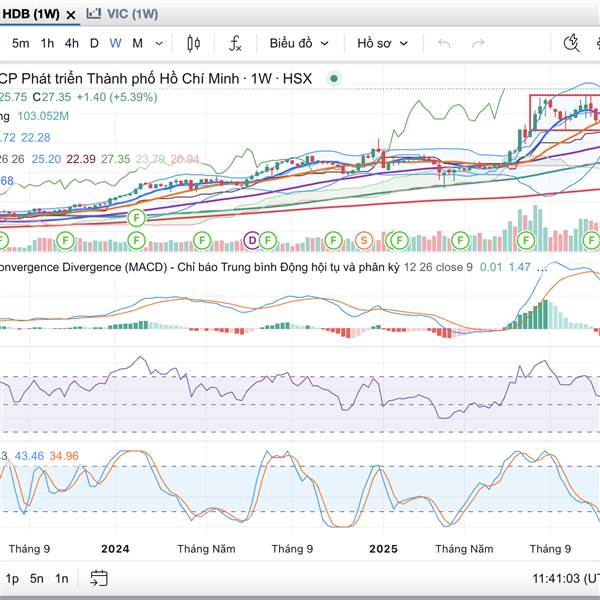The height and width of the screenshot is (600, 600).
Task: Expand the timeframe list chevron
Action: [x=160, y=43]
